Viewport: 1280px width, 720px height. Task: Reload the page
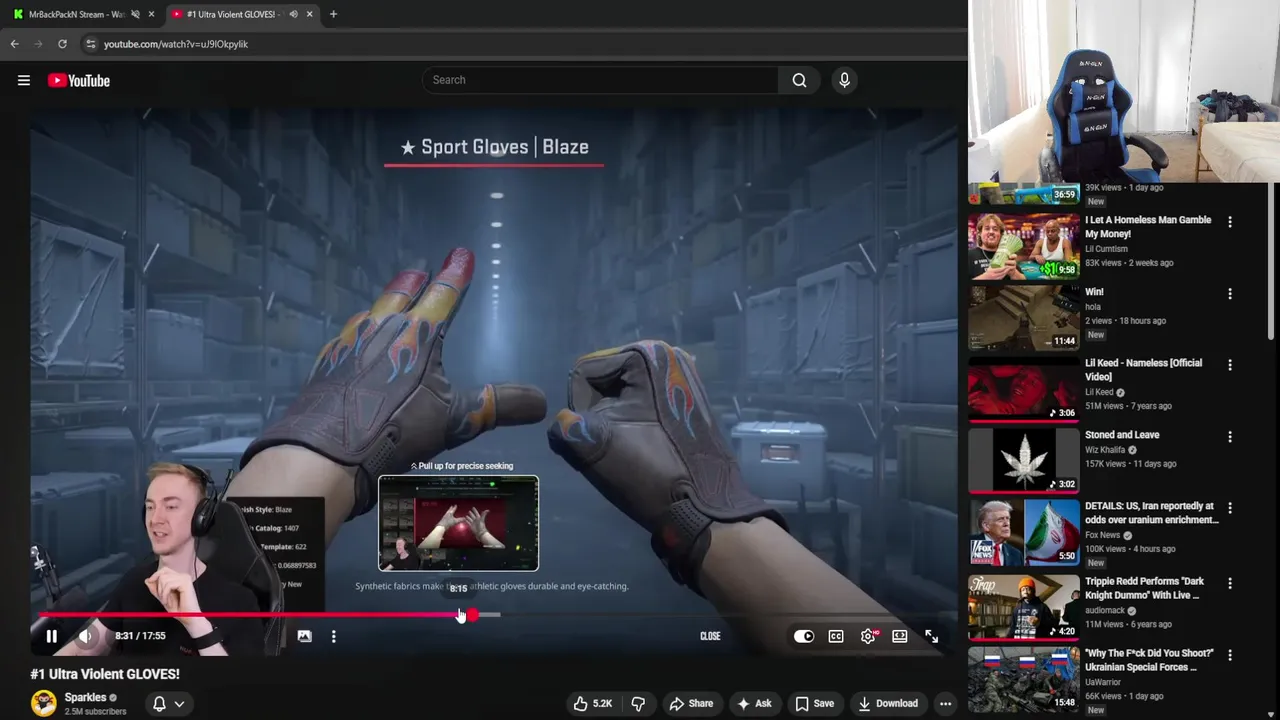click(x=62, y=44)
